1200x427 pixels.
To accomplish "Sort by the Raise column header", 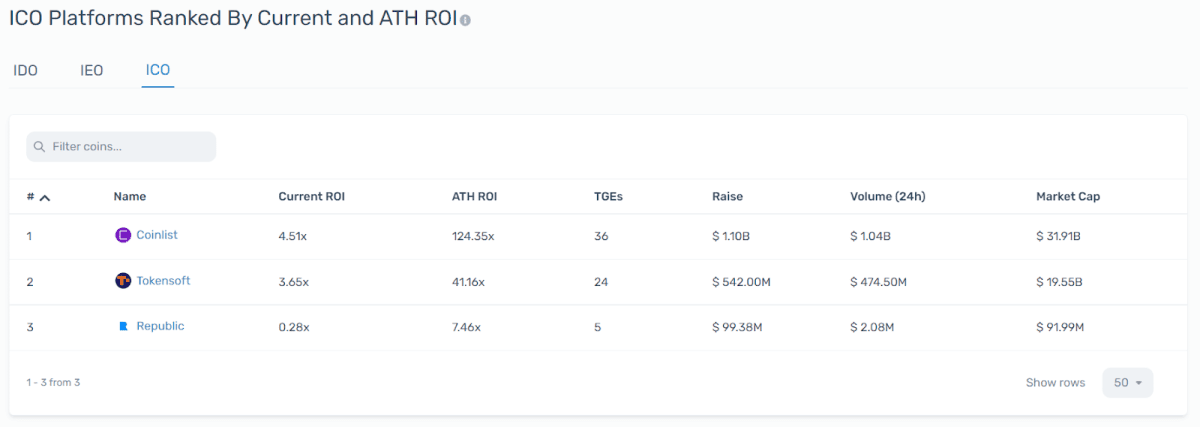I will (727, 197).
